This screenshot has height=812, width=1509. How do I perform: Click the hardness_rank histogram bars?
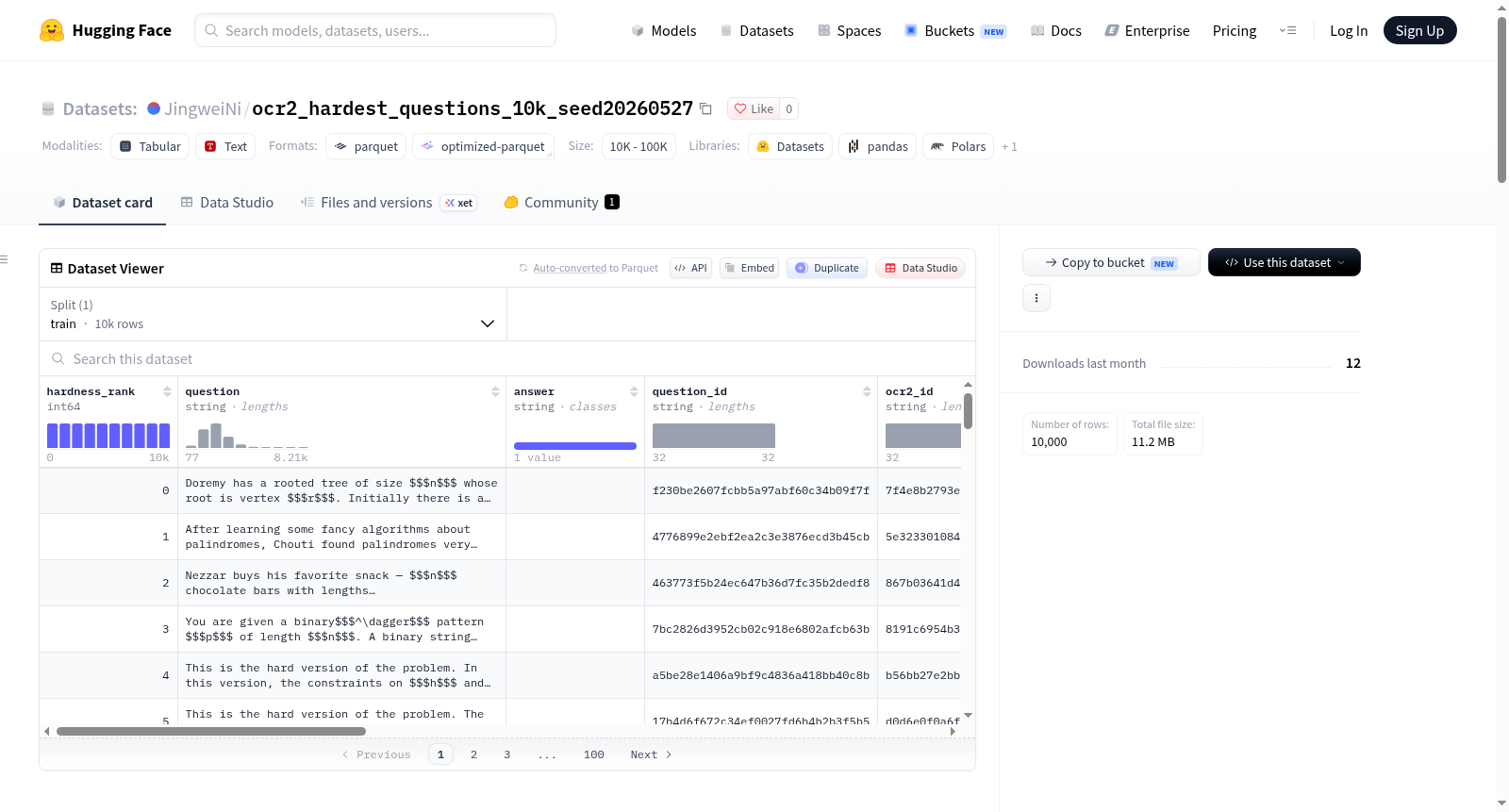(x=108, y=436)
